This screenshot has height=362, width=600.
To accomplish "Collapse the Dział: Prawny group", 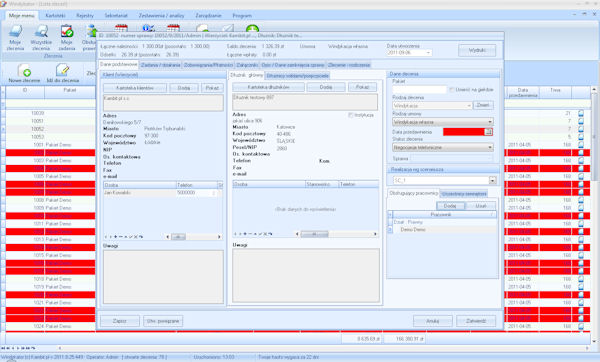I will [x=390, y=222].
